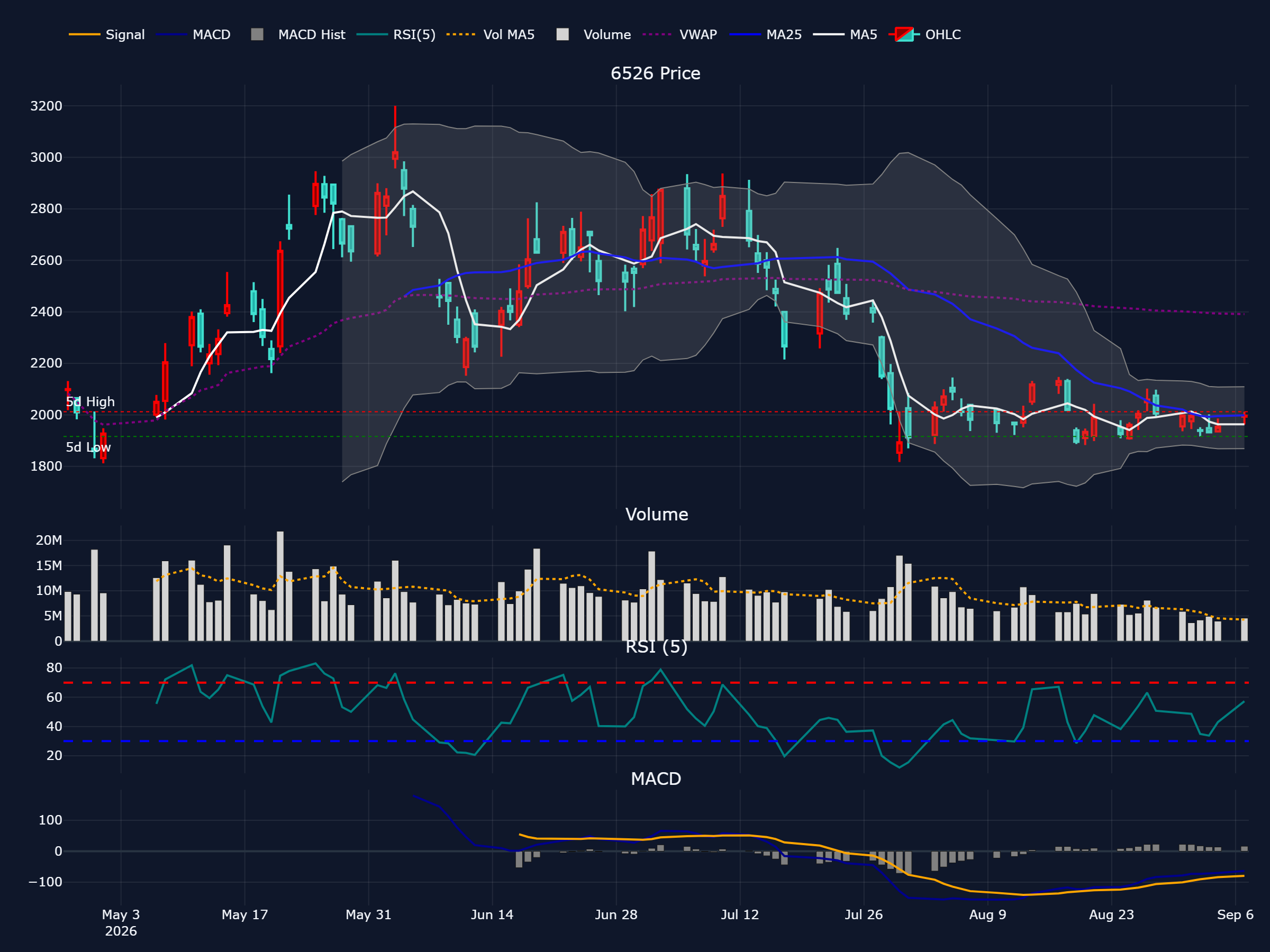Click the "Sep 6" date axis label
1270x952 pixels.
tap(1235, 914)
